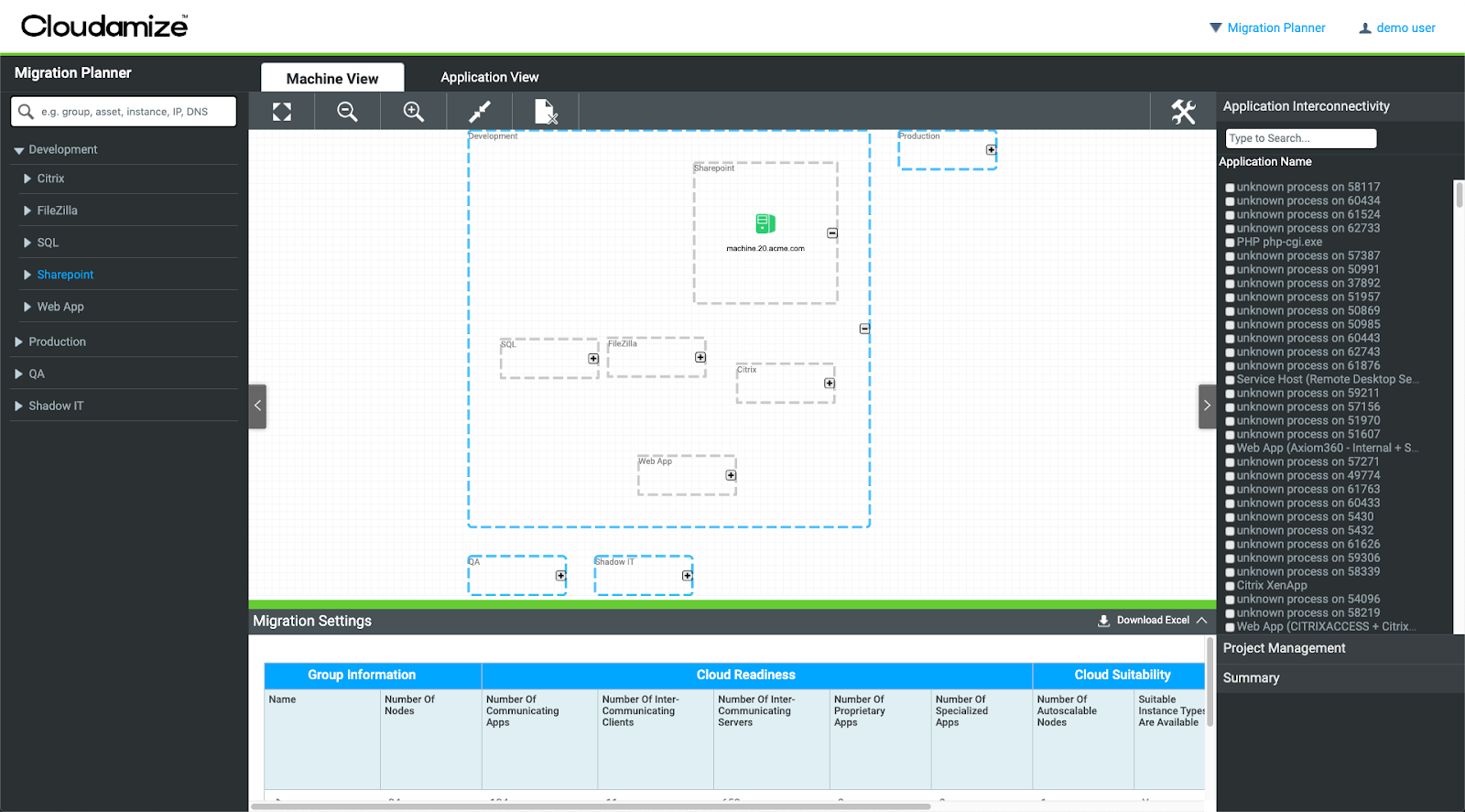The height and width of the screenshot is (812, 1465).
Task: Select the Machine View tab
Action: coord(331,79)
